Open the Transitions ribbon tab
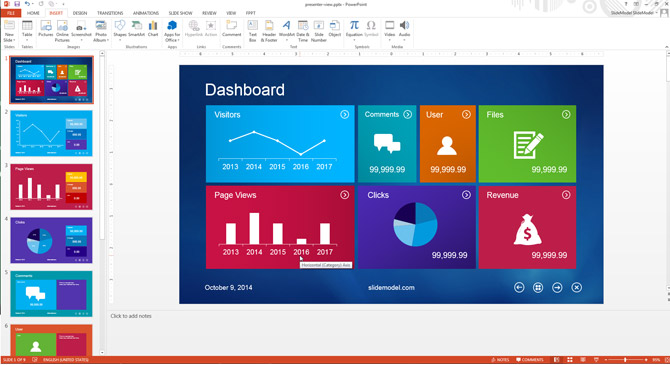 pyautogui.click(x=110, y=13)
